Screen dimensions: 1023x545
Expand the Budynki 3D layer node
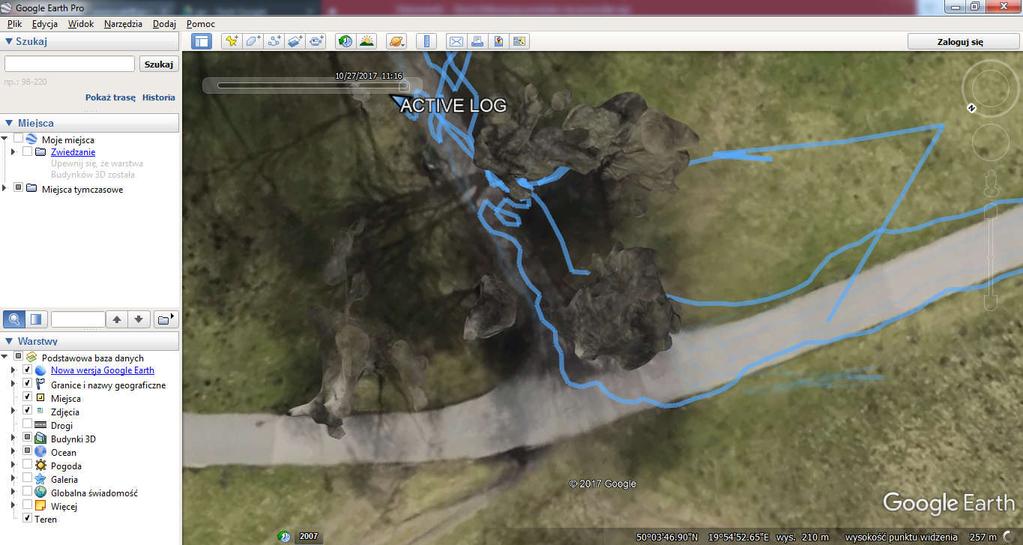click(13, 439)
